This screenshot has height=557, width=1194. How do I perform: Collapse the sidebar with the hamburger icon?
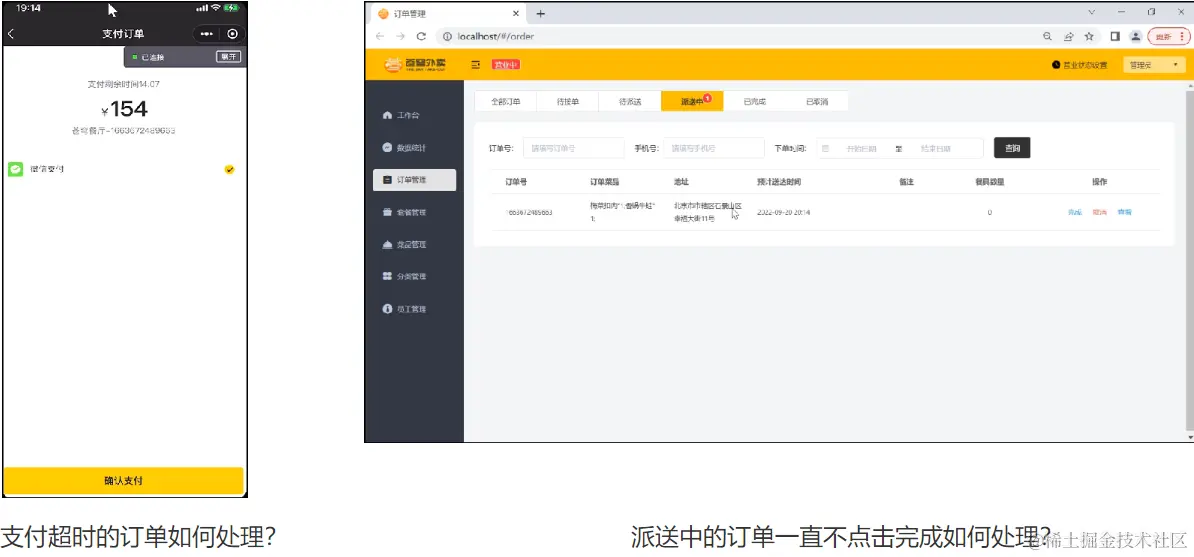click(476, 65)
